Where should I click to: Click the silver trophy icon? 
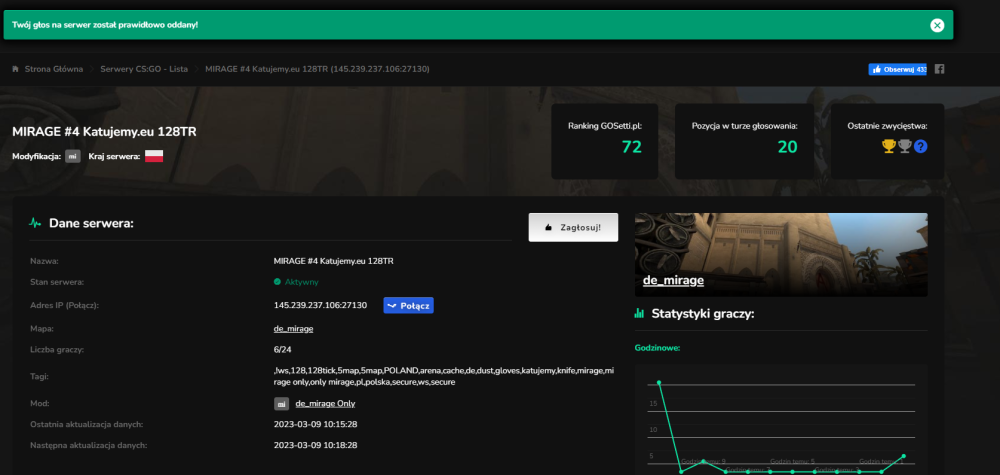(x=904, y=147)
